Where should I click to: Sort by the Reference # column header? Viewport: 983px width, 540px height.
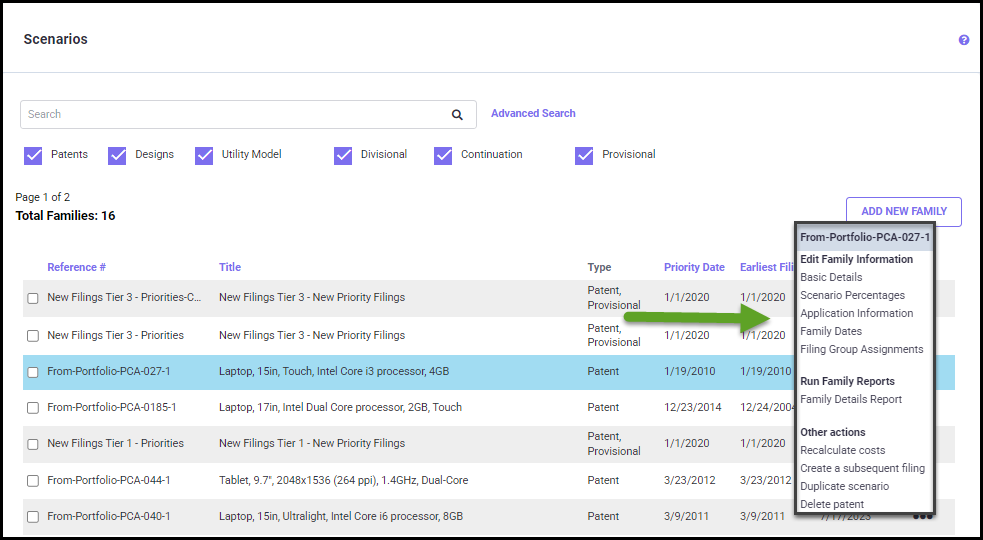(x=76, y=267)
